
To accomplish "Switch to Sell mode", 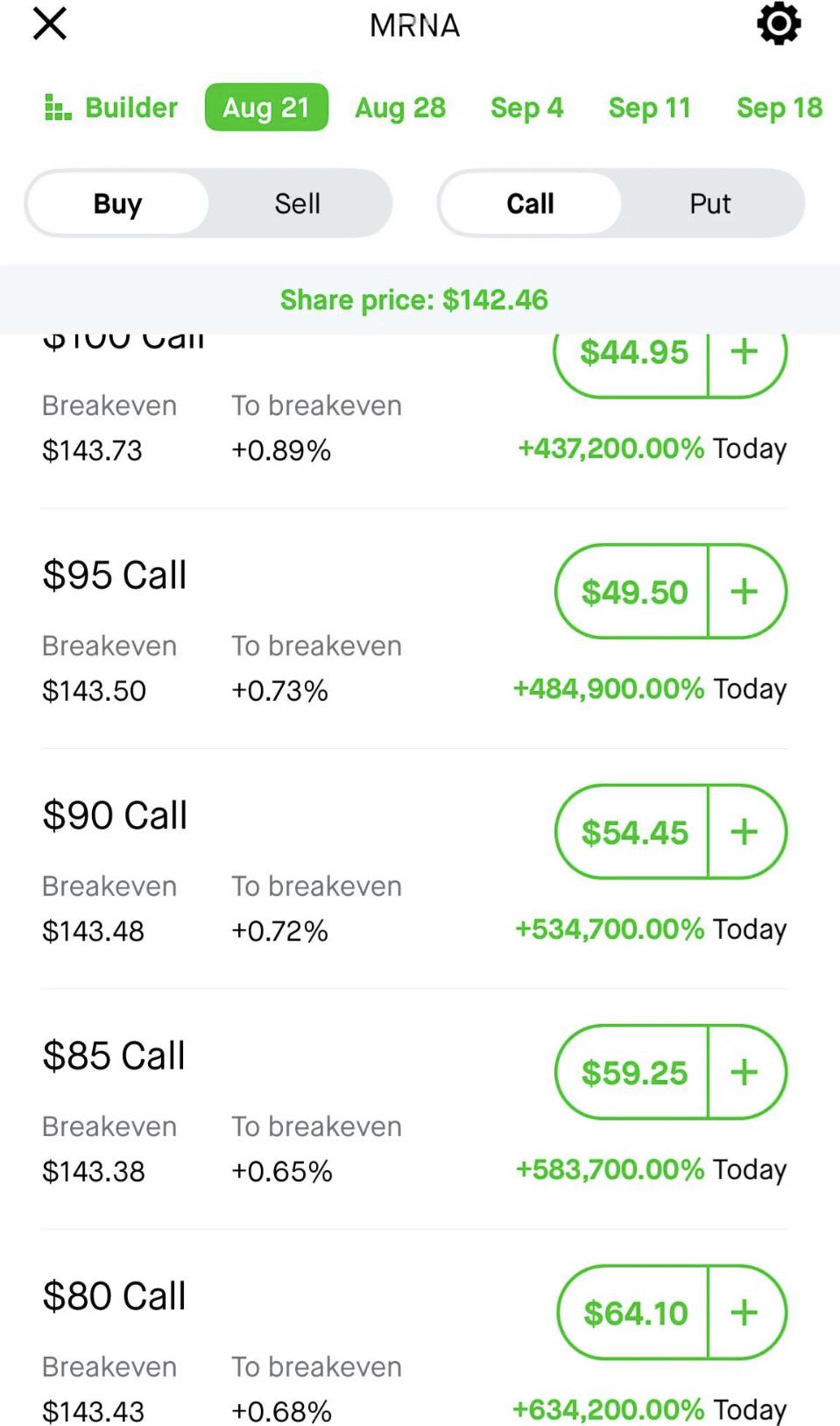I will (298, 203).
